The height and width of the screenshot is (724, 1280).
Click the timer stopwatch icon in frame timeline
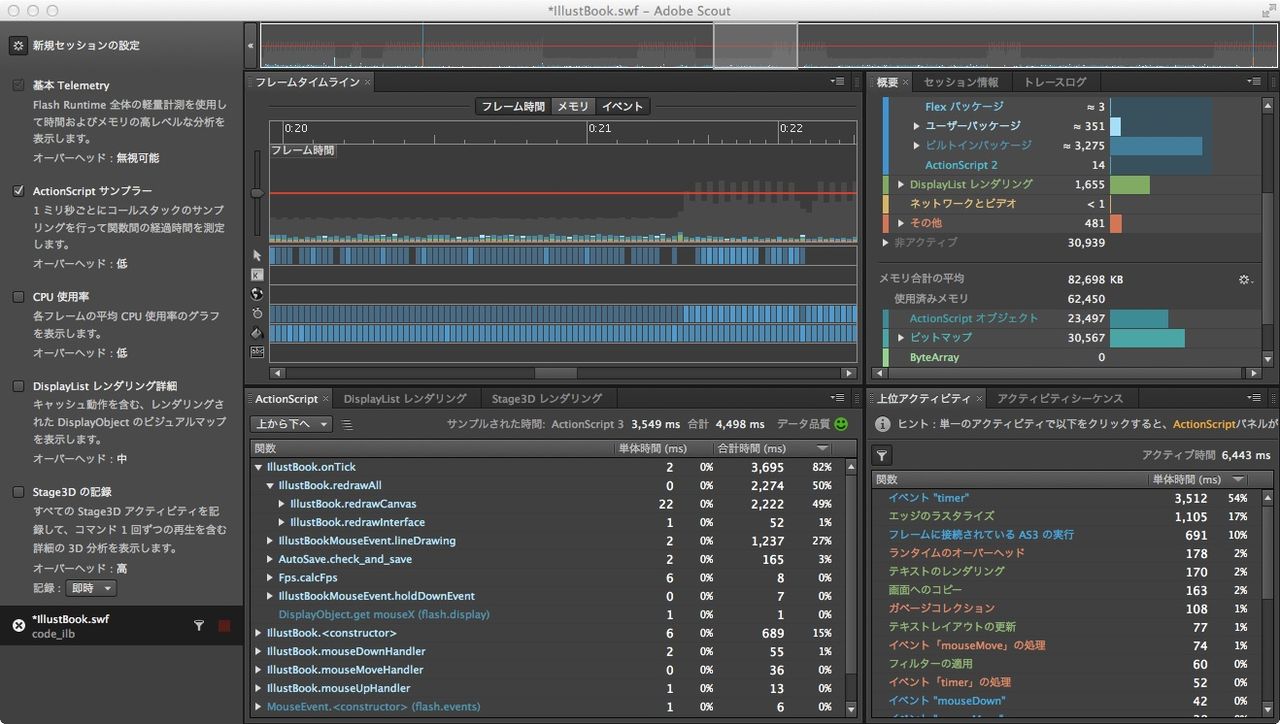click(257, 313)
